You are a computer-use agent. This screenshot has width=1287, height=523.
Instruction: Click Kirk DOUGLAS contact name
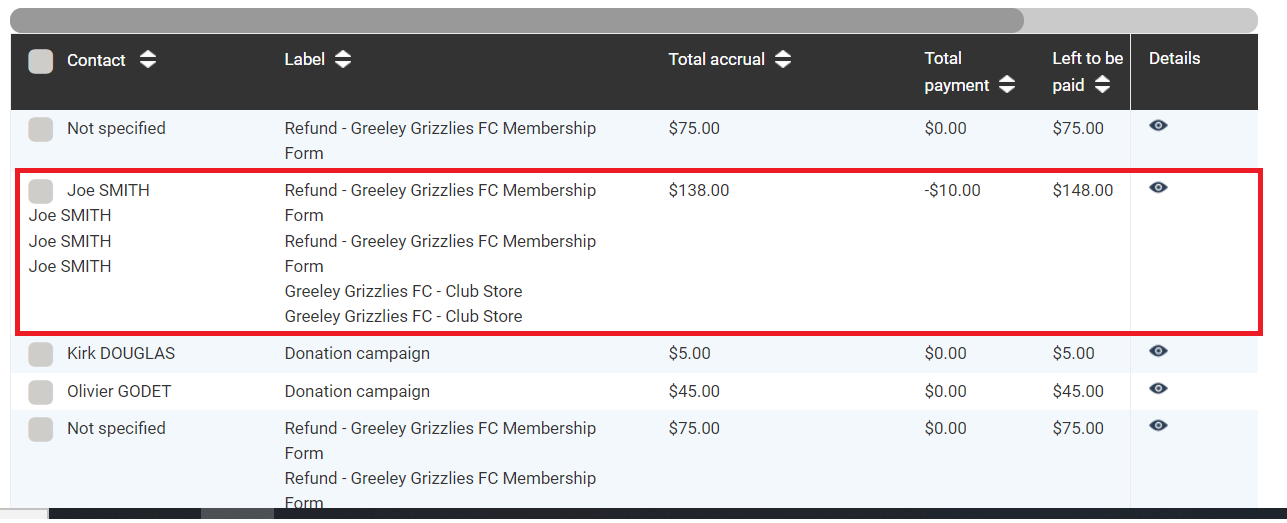click(118, 354)
